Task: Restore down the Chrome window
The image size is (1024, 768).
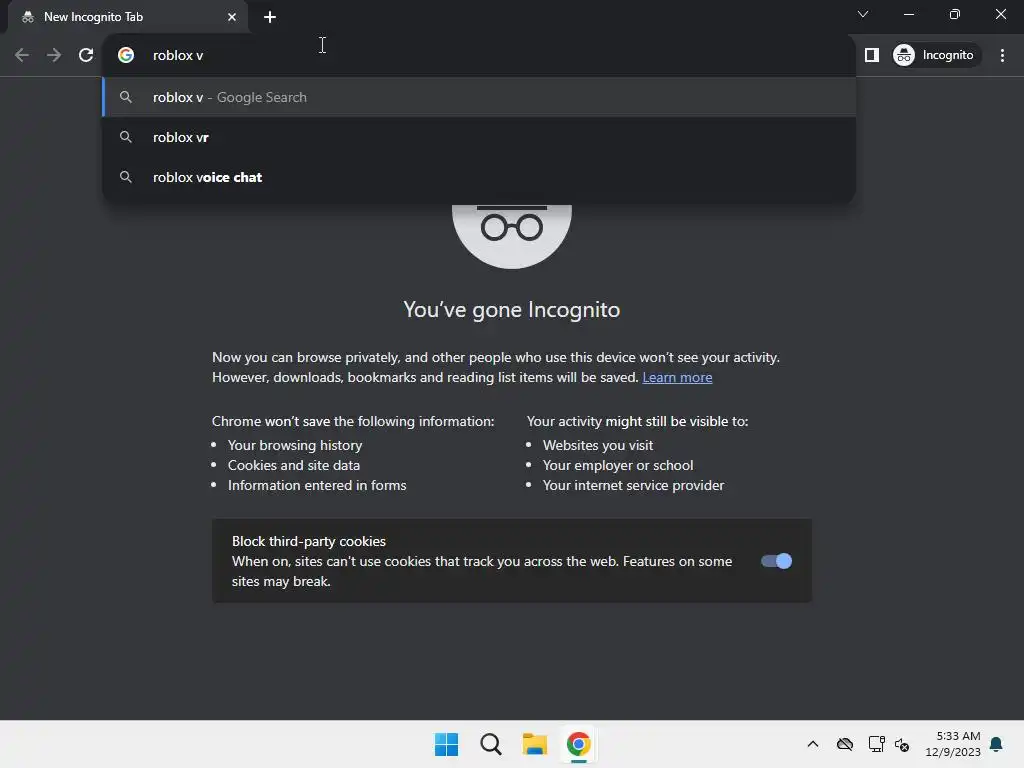Action: click(x=955, y=14)
